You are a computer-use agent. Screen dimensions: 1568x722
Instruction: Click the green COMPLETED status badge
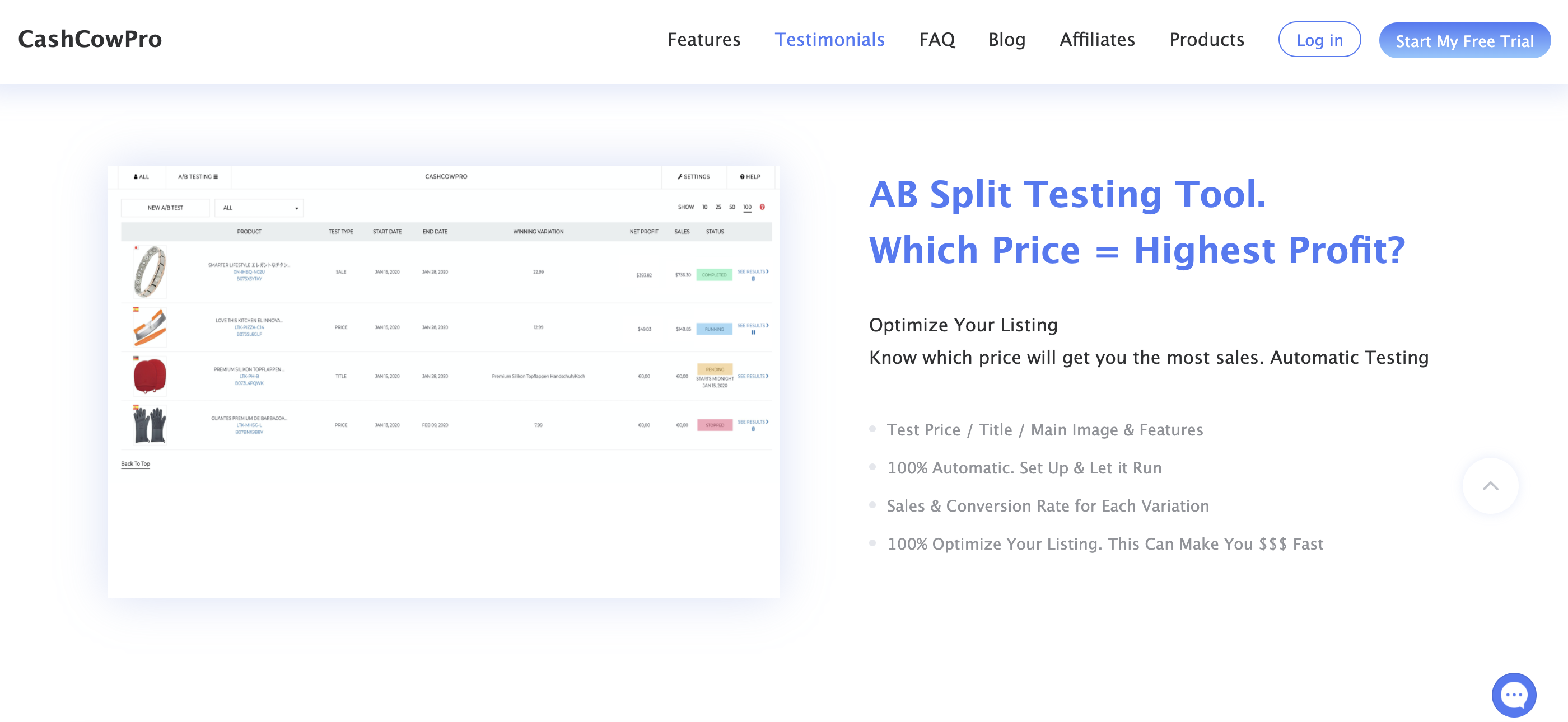714,275
